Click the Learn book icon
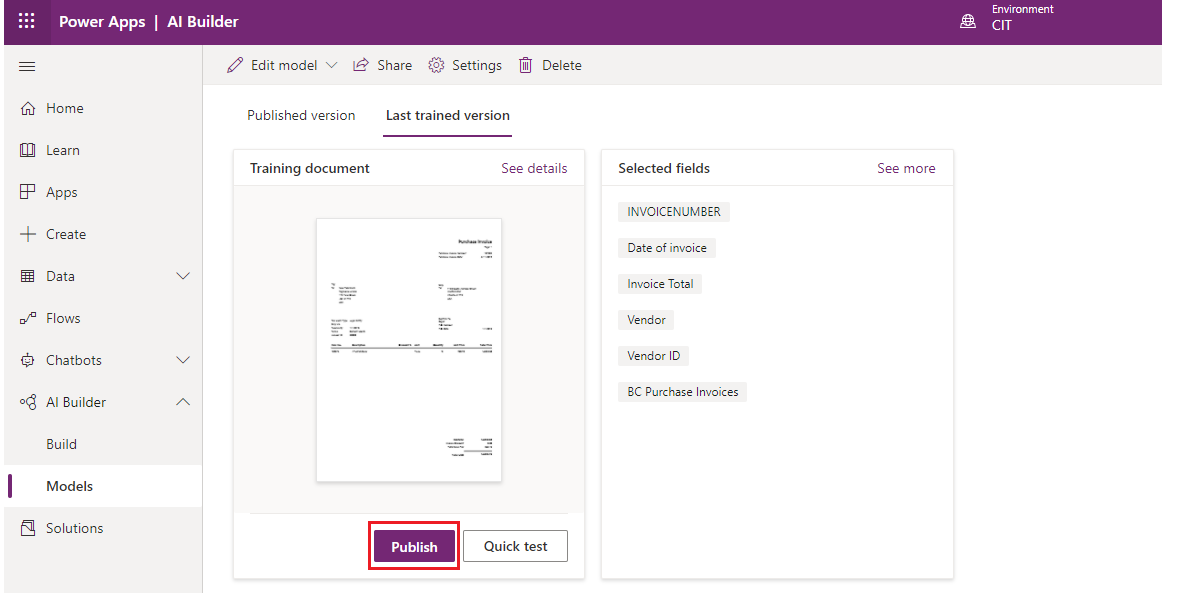The height and width of the screenshot is (593, 1185). pyautogui.click(x=28, y=150)
